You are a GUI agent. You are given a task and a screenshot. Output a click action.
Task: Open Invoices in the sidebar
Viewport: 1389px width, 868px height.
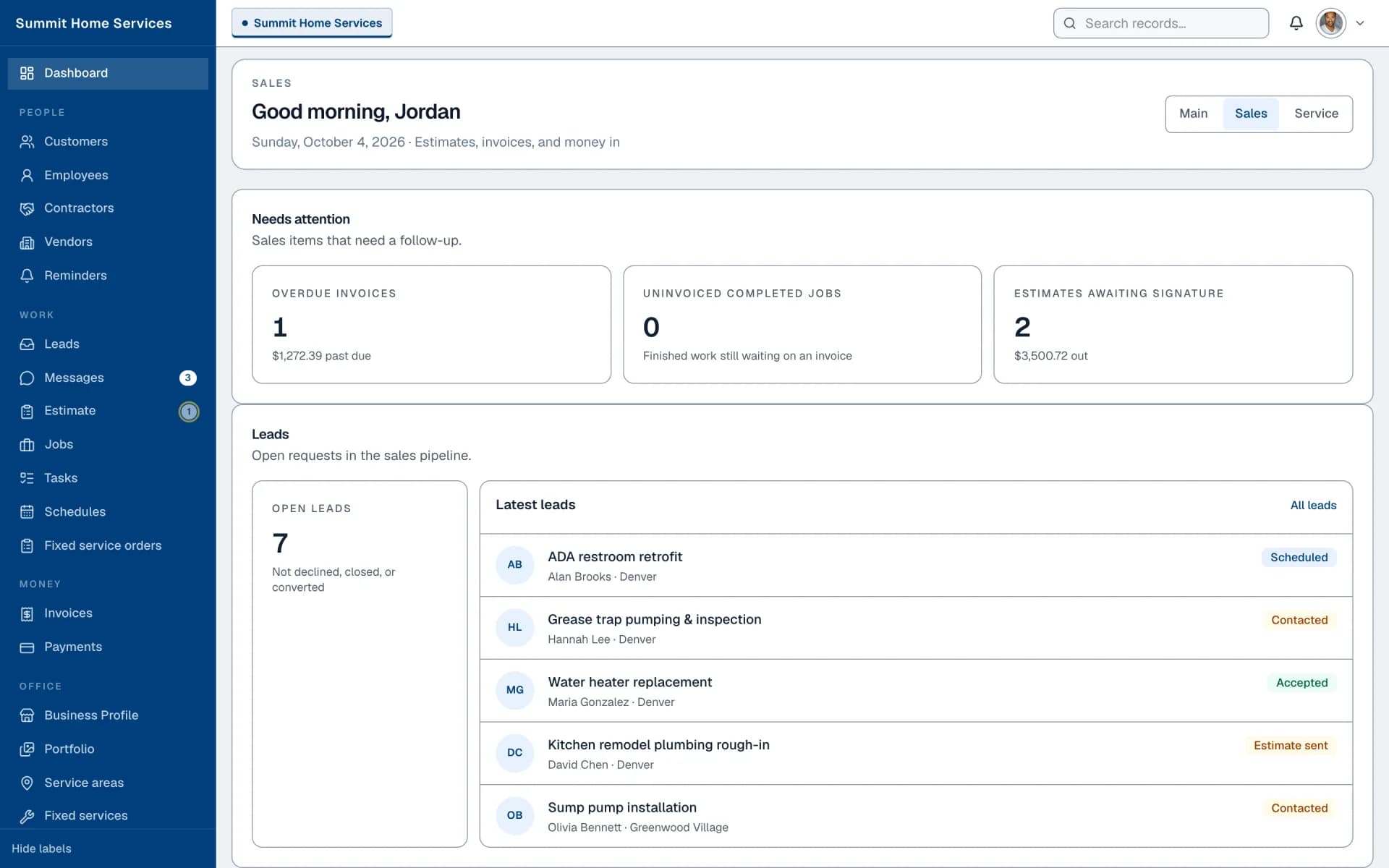click(x=108, y=613)
